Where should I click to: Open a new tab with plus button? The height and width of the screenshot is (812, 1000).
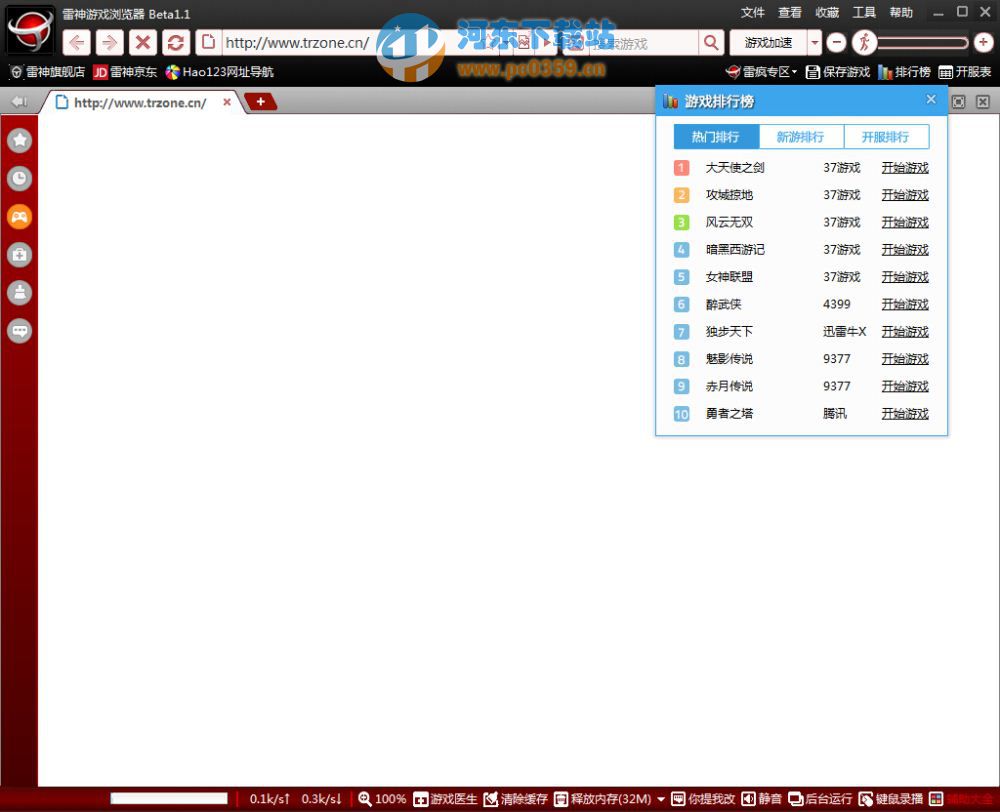click(x=261, y=101)
